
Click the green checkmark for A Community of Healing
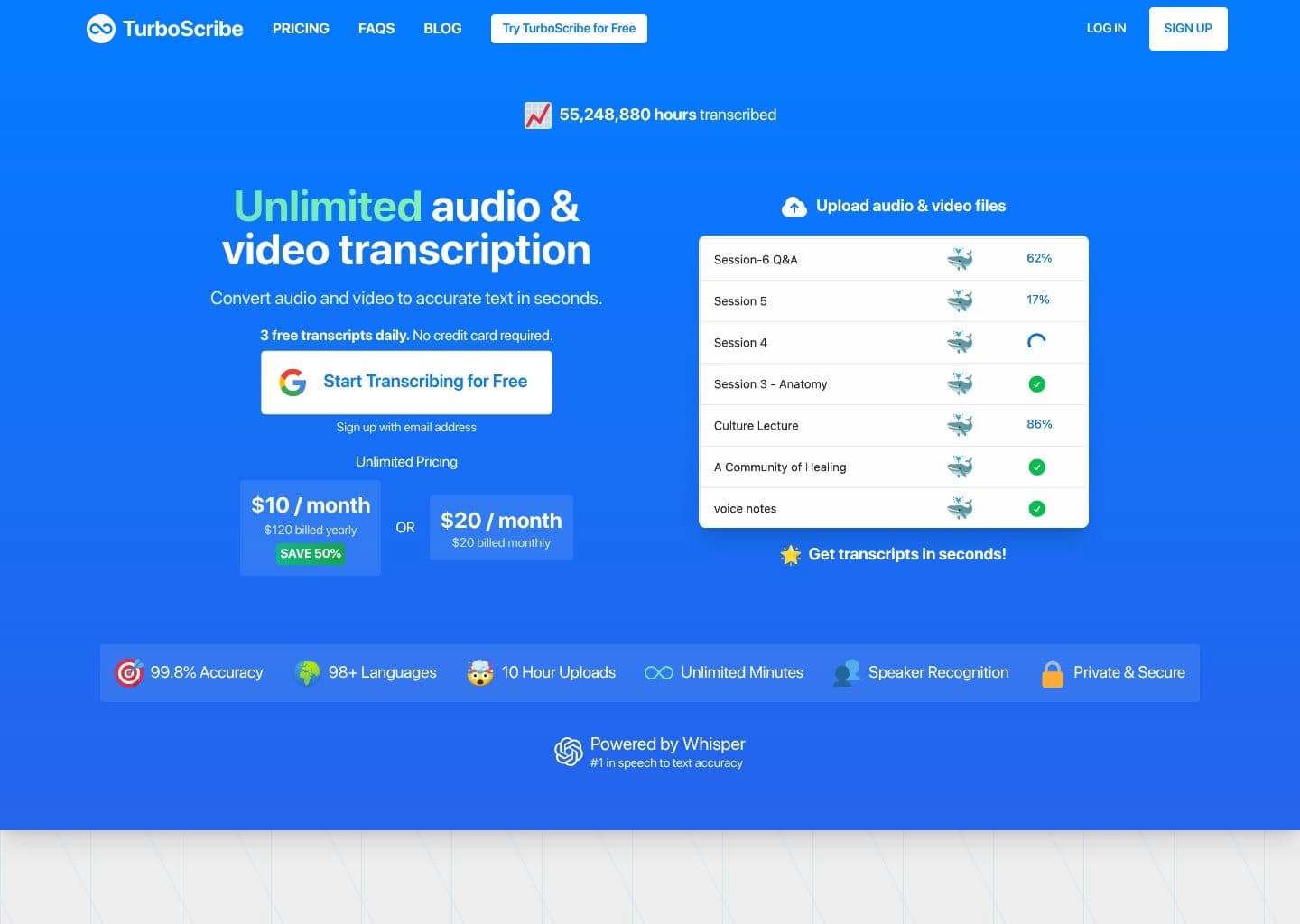point(1037,467)
